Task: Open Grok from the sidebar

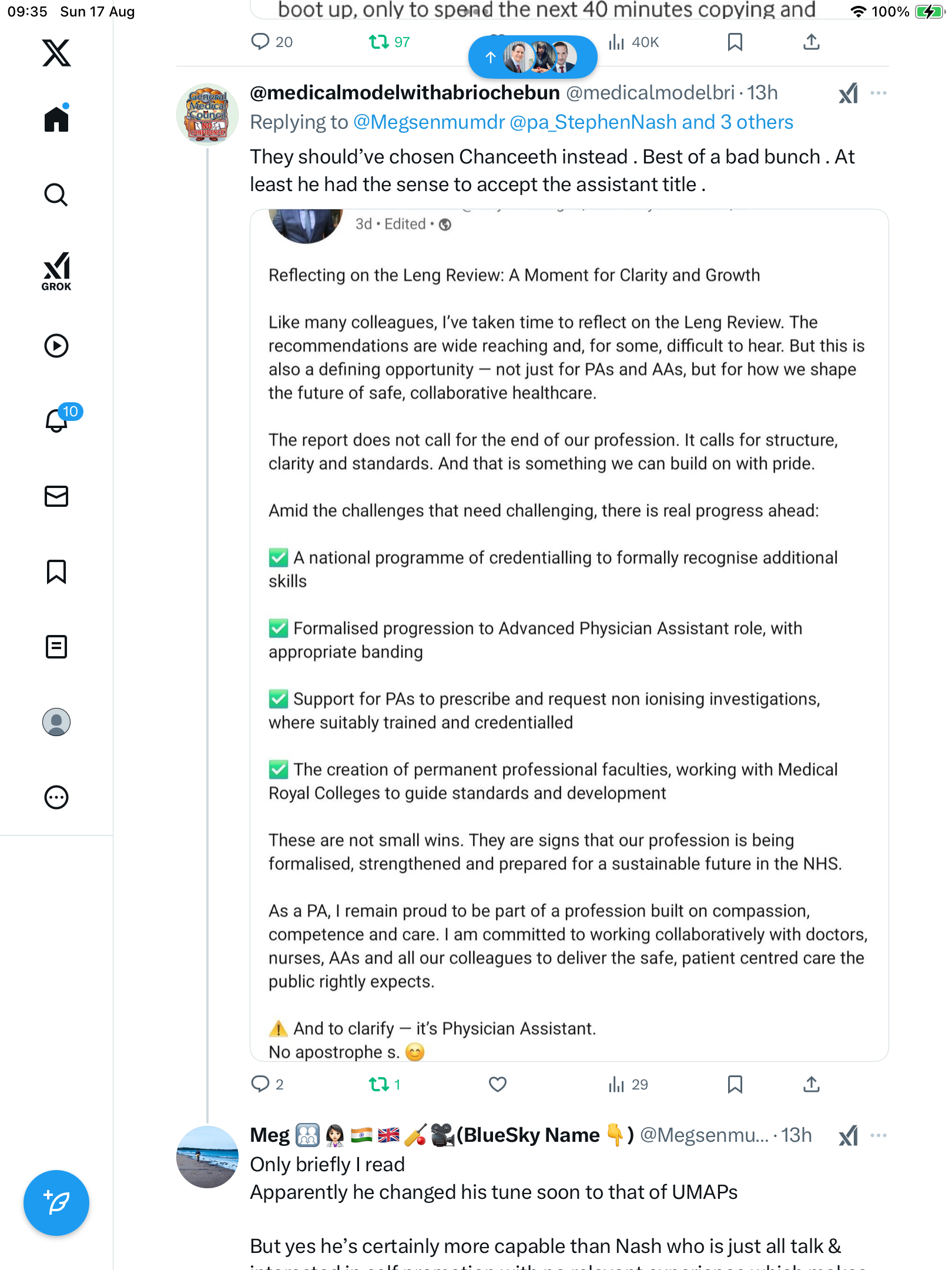Action: click(56, 271)
